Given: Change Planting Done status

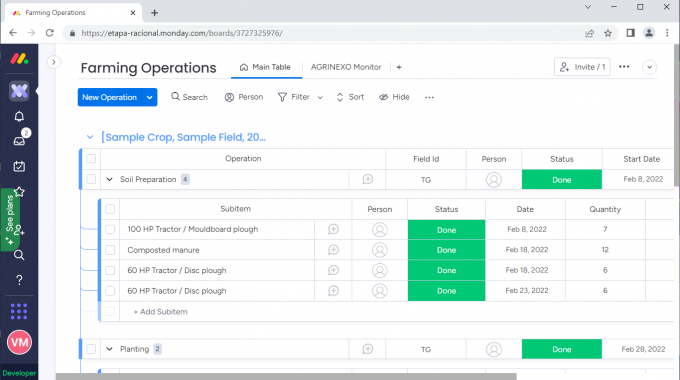Looking at the screenshot, I should [562, 349].
